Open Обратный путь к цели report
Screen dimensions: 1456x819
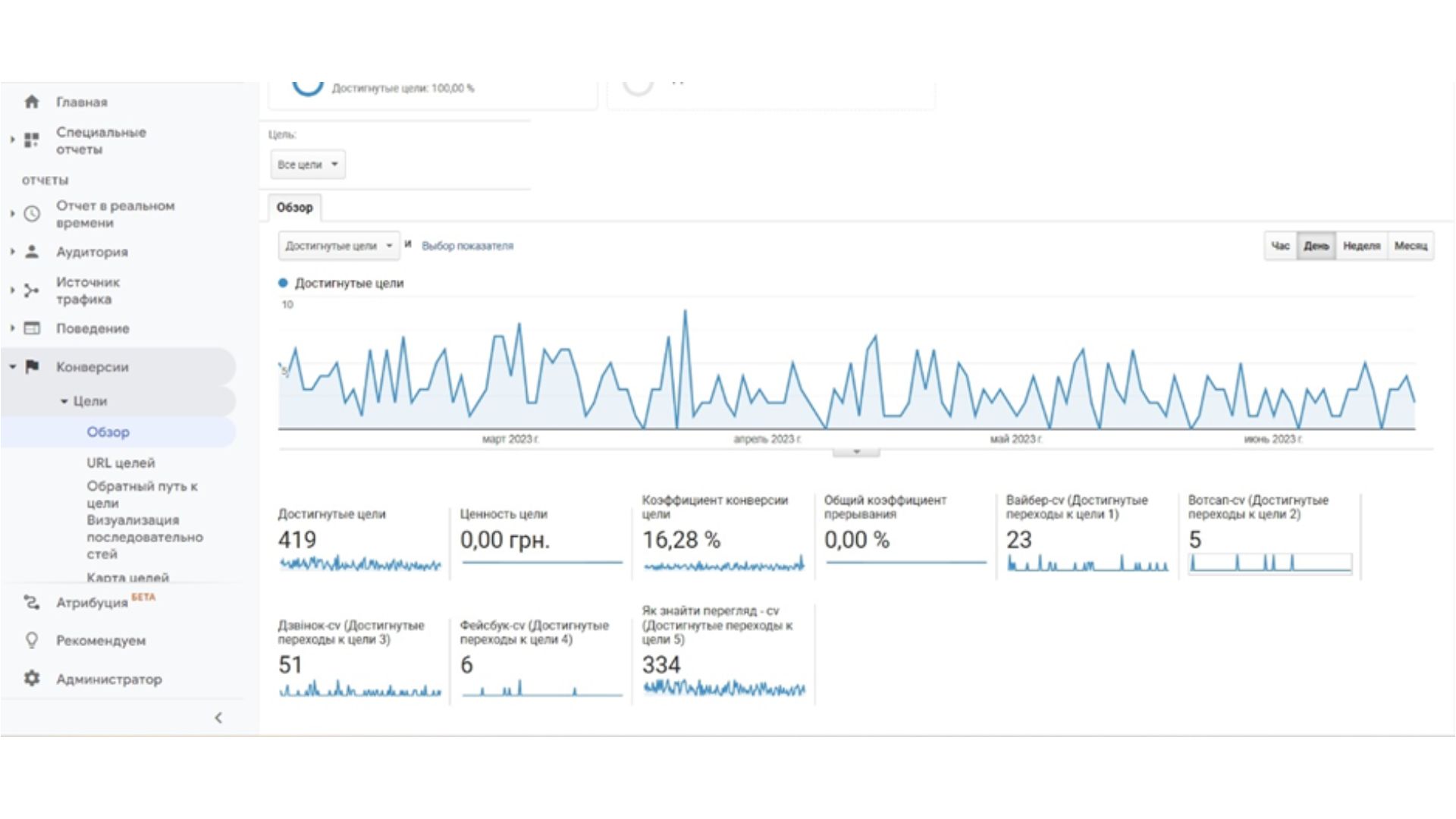tap(142, 494)
